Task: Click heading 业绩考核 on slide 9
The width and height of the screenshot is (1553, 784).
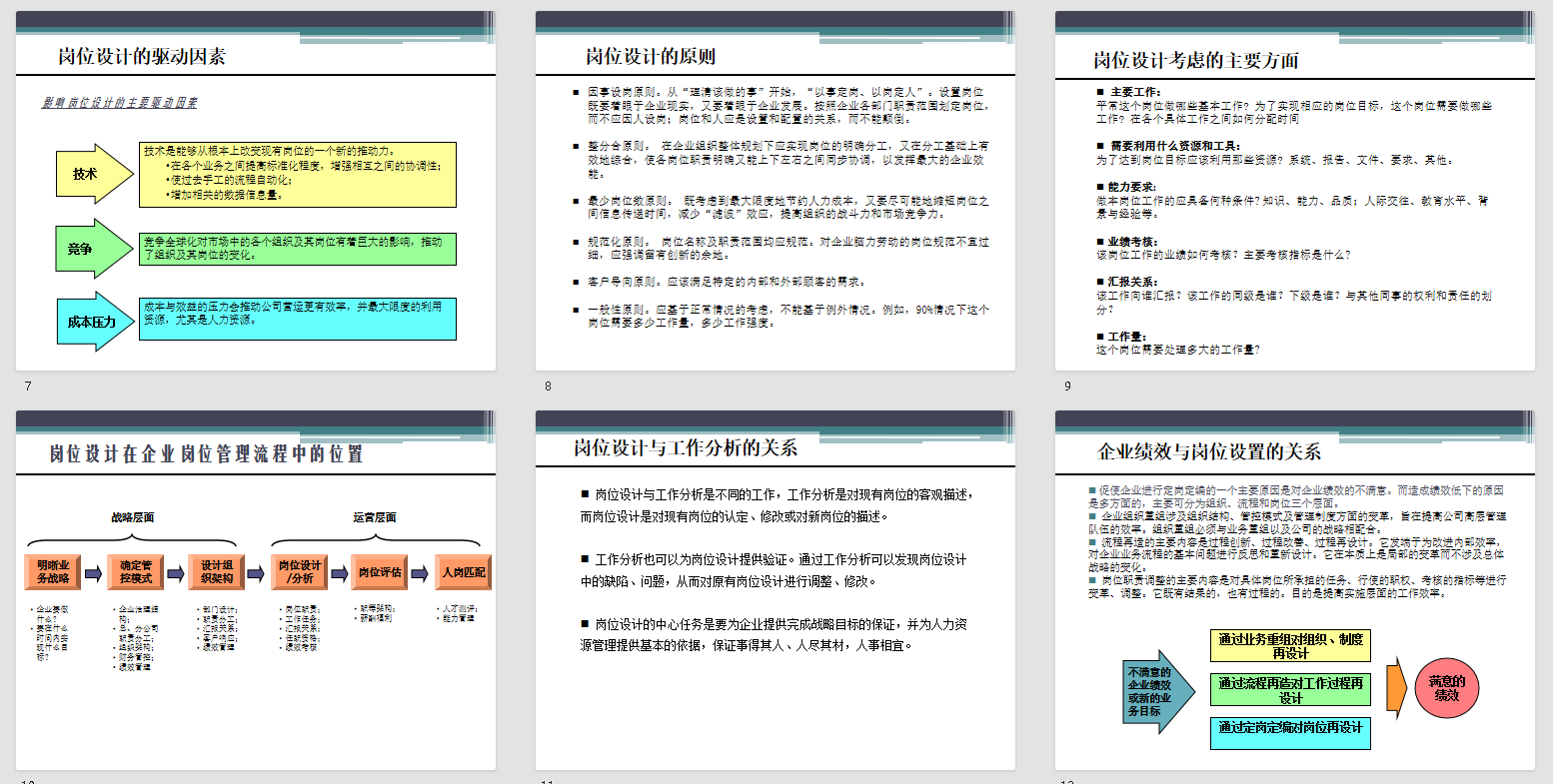Action: 1133,242
